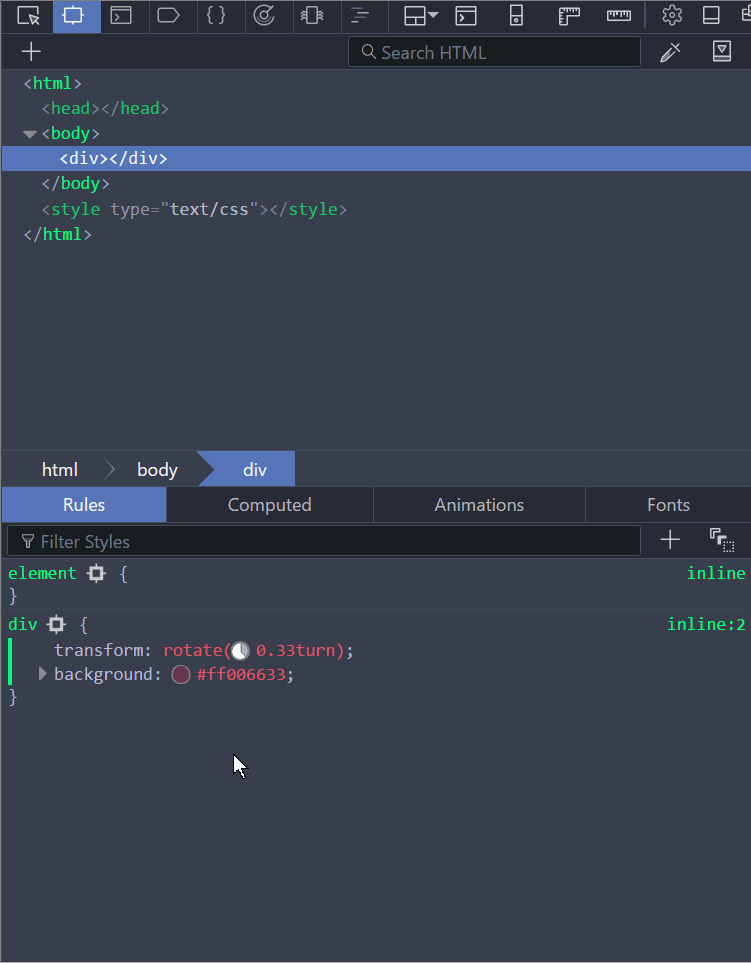Click the element selector text
The height and width of the screenshot is (963, 751).
pos(42,573)
